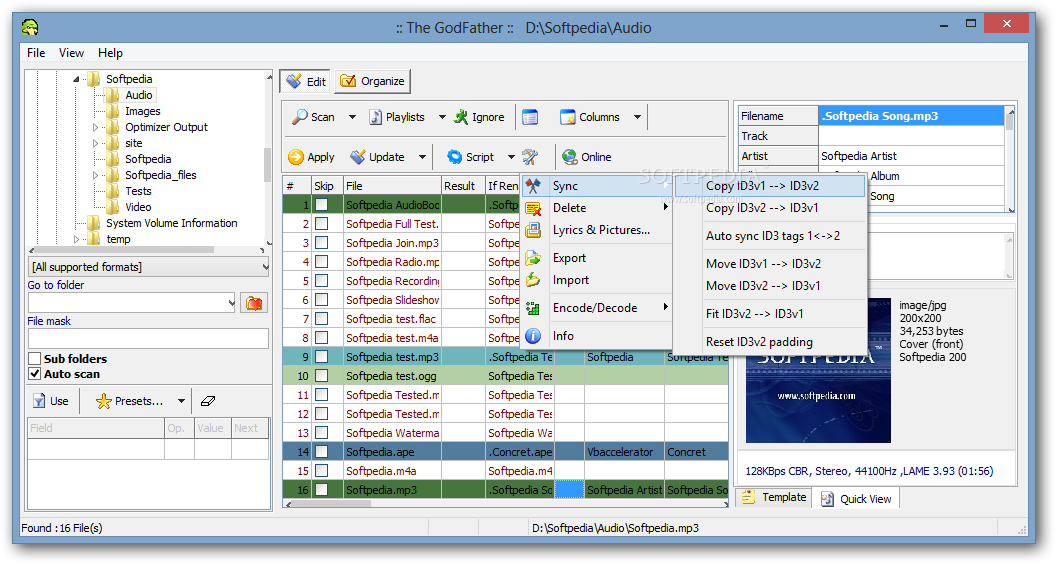
Task: Click the Script toolbar icon
Action: 455,157
